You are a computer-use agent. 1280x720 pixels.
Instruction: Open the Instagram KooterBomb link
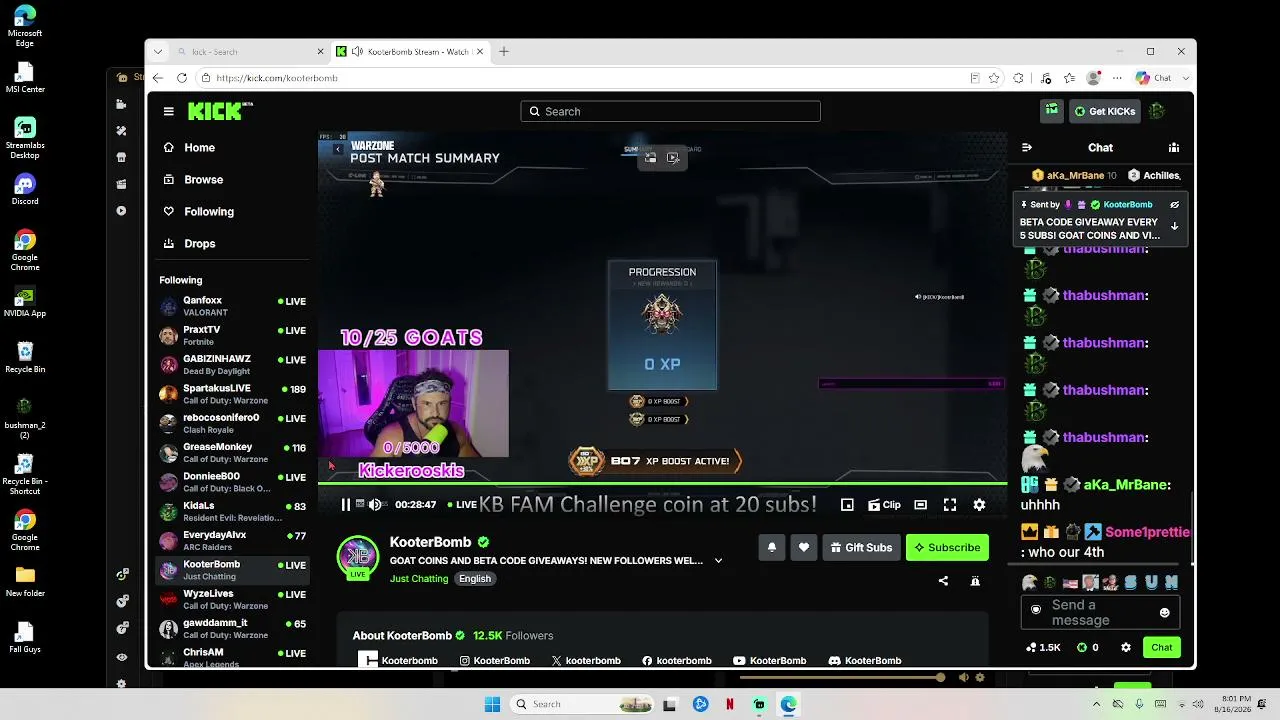pyautogui.click(x=494, y=661)
